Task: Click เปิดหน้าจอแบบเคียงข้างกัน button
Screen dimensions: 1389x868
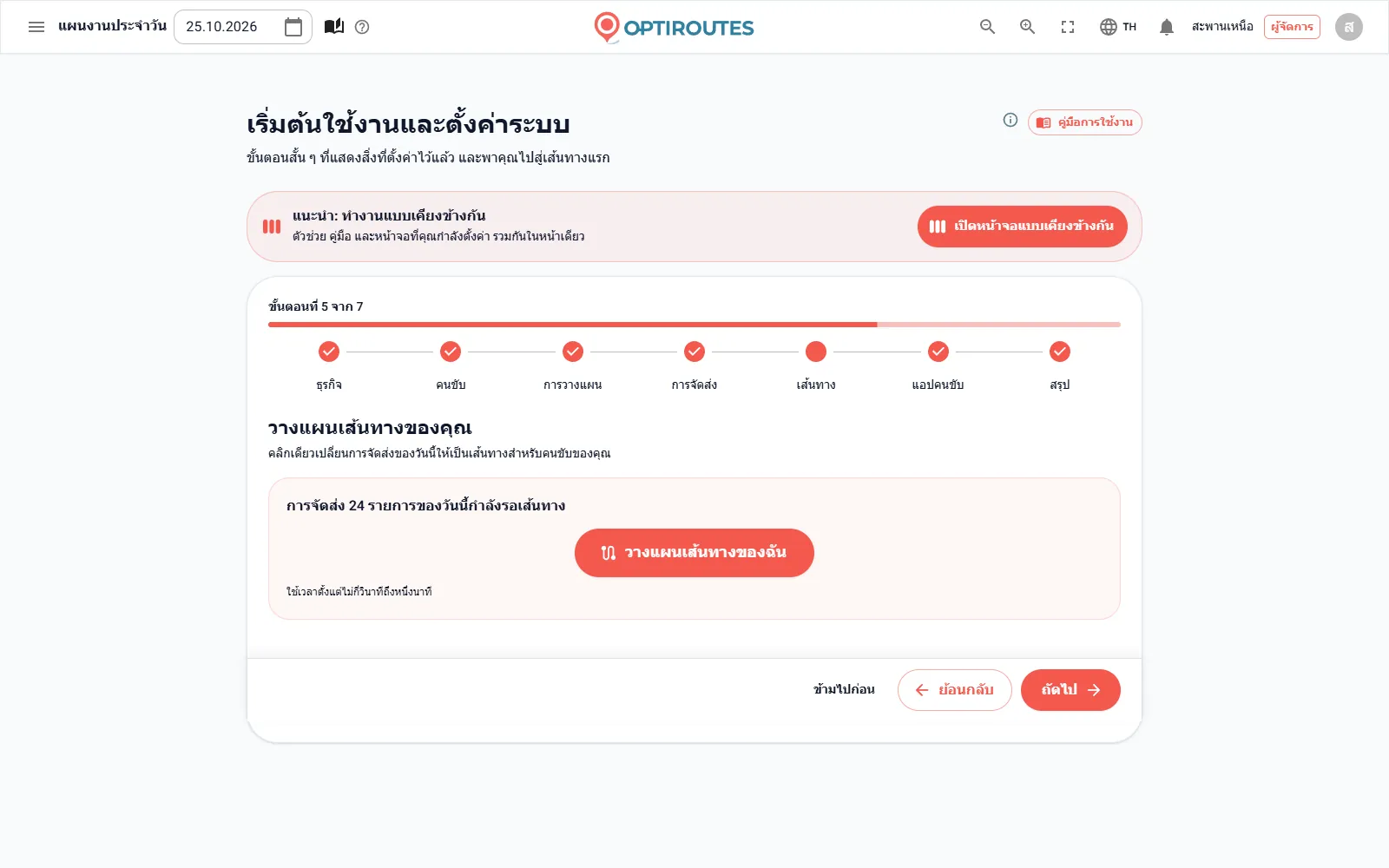Action: coord(1023,227)
